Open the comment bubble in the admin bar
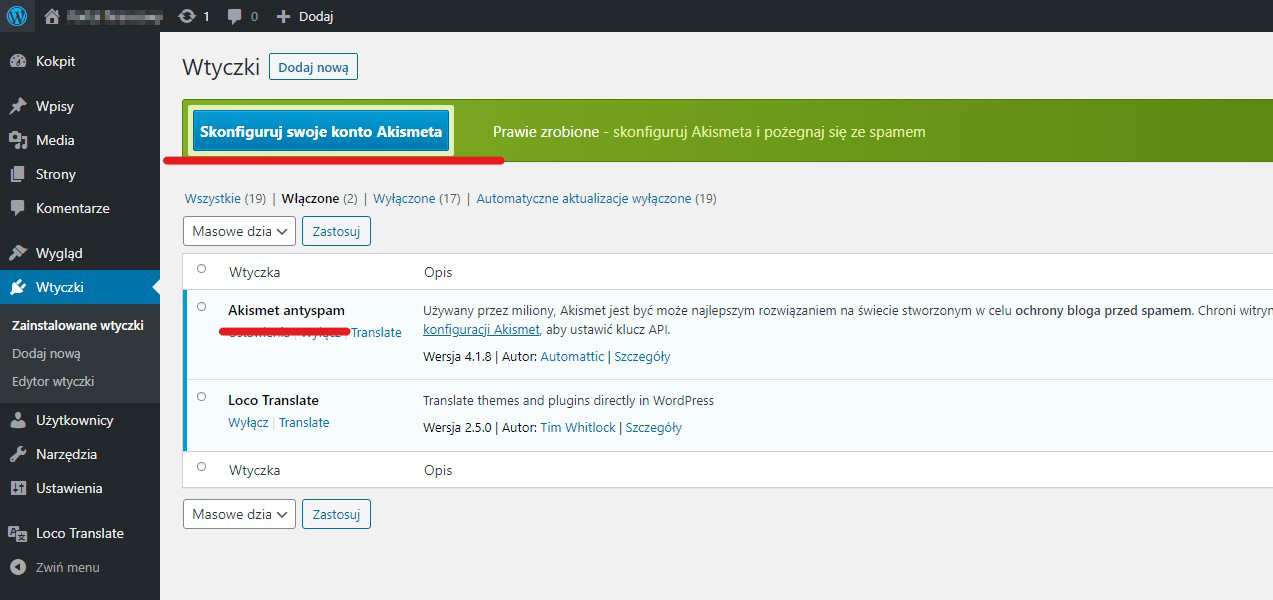 tap(235, 16)
